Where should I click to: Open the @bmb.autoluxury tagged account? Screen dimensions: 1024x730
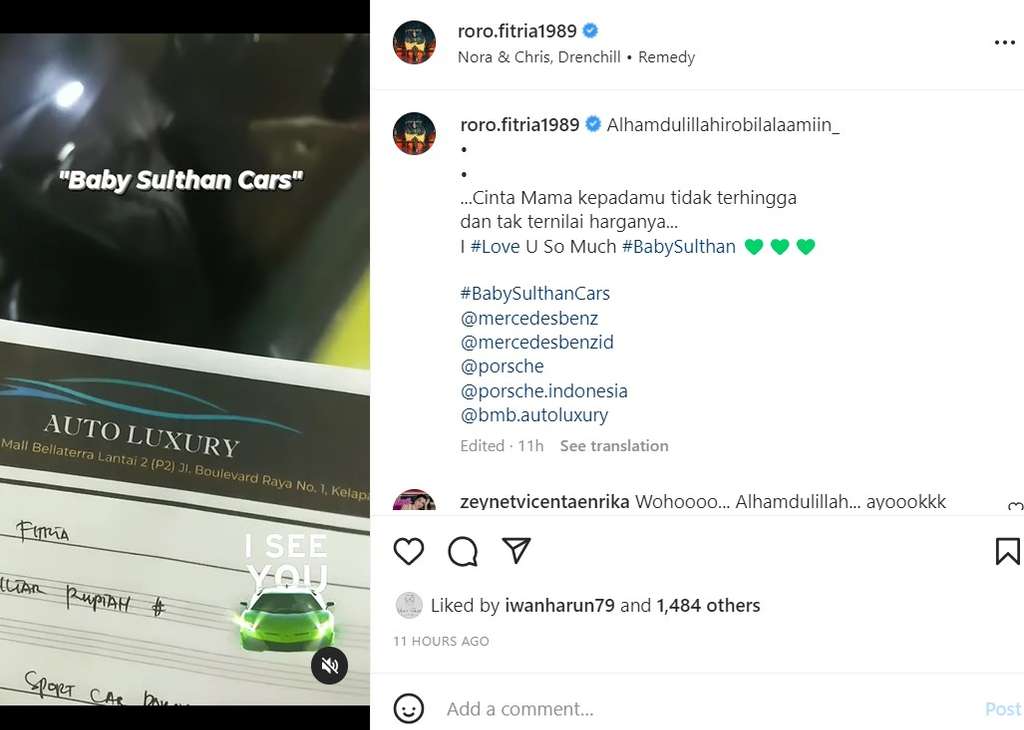pyautogui.click(x=534, y=415)
